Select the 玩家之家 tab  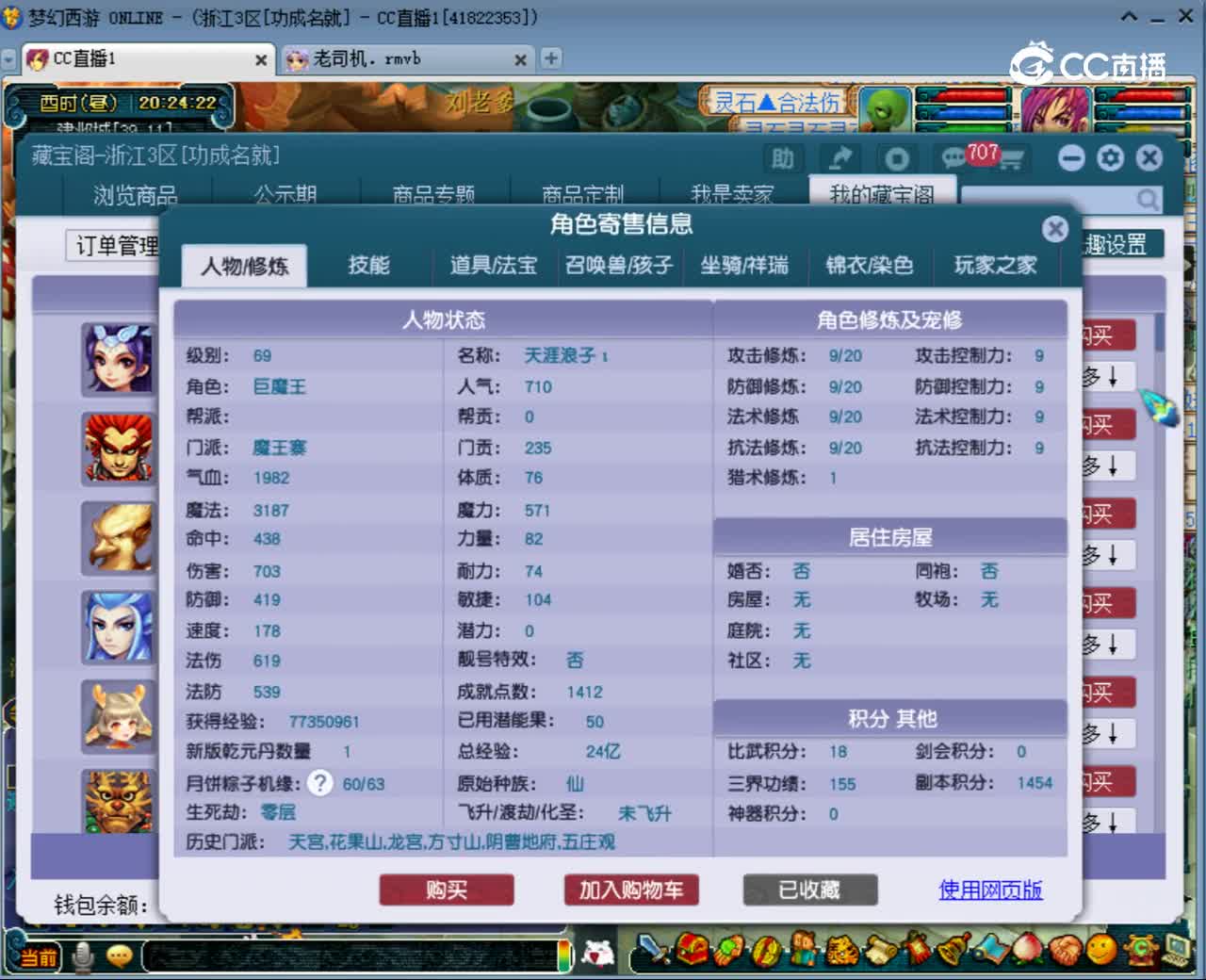(995, 266)
